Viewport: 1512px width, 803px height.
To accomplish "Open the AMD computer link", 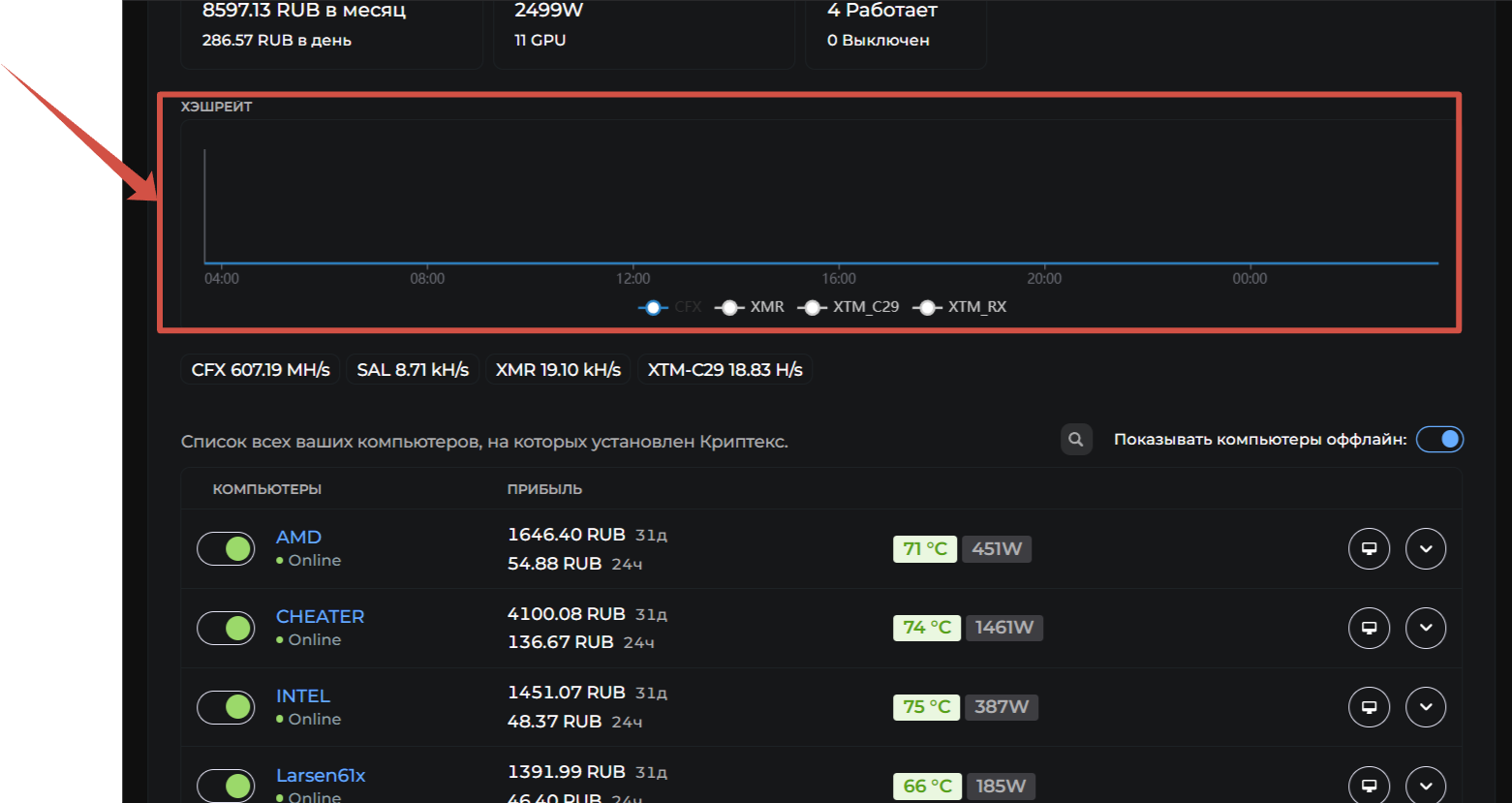I will [x=298, y=538].
